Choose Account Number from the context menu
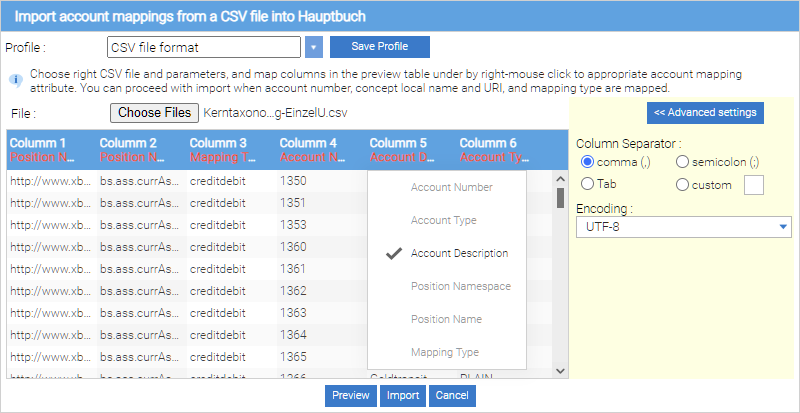800x413 pixels. (x=451, y=187)
